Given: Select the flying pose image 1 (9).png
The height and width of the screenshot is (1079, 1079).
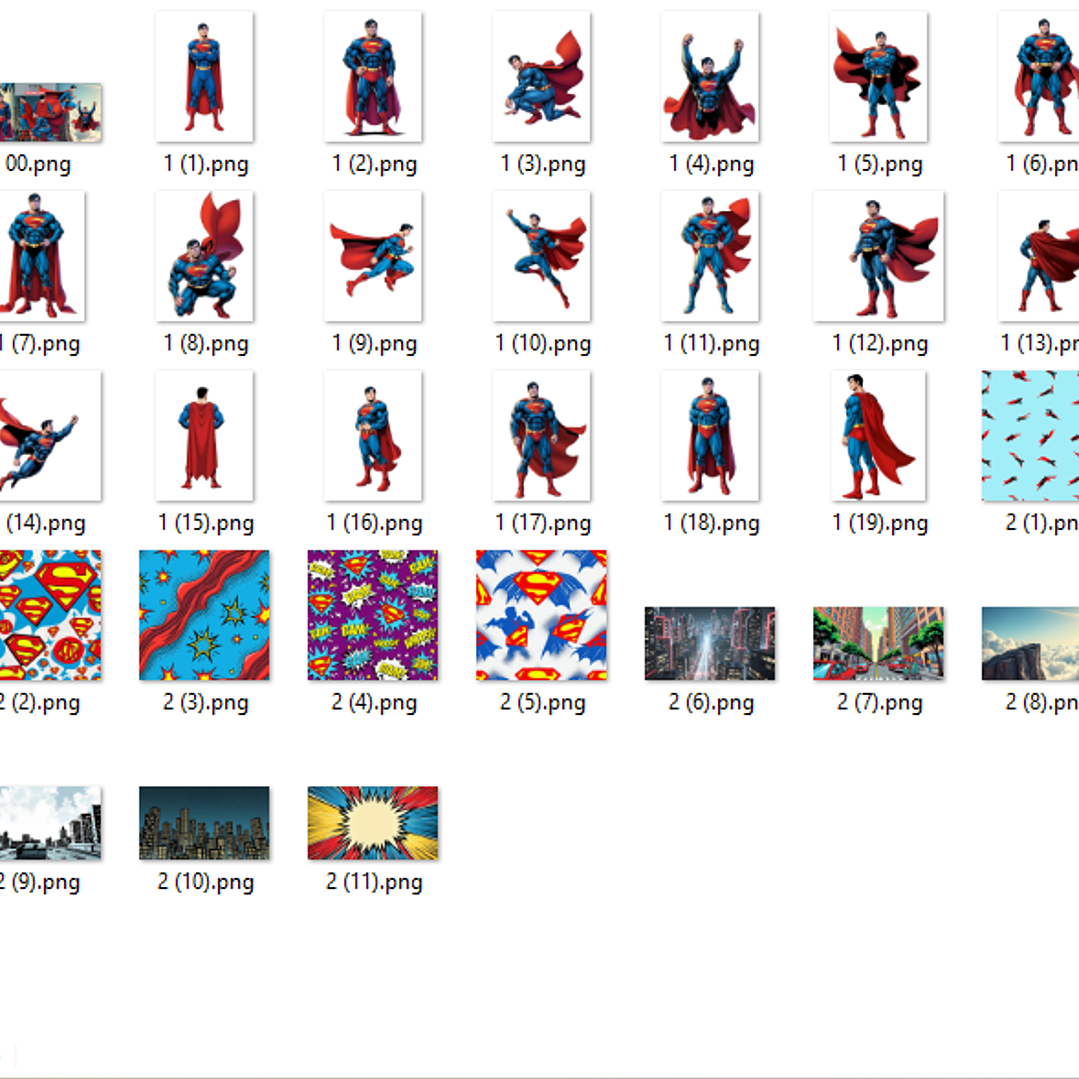Looking at the screenshot, I should click(x=373, y=256).
